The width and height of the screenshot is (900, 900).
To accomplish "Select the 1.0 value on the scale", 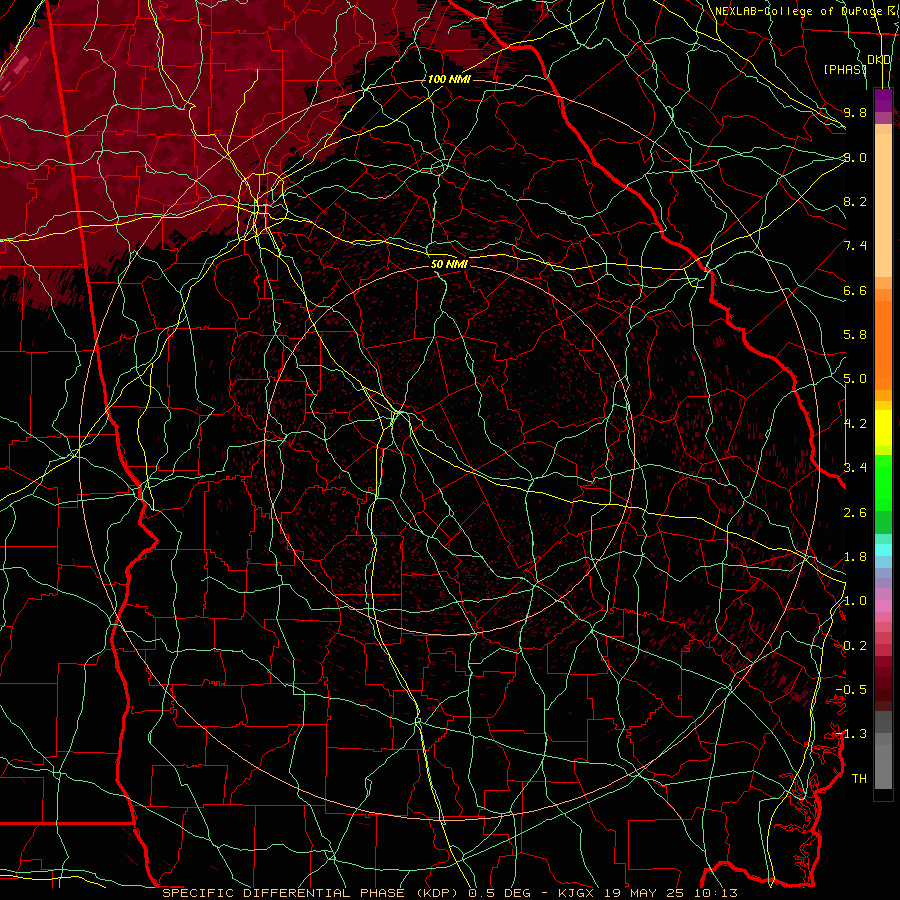I will 855,601.
